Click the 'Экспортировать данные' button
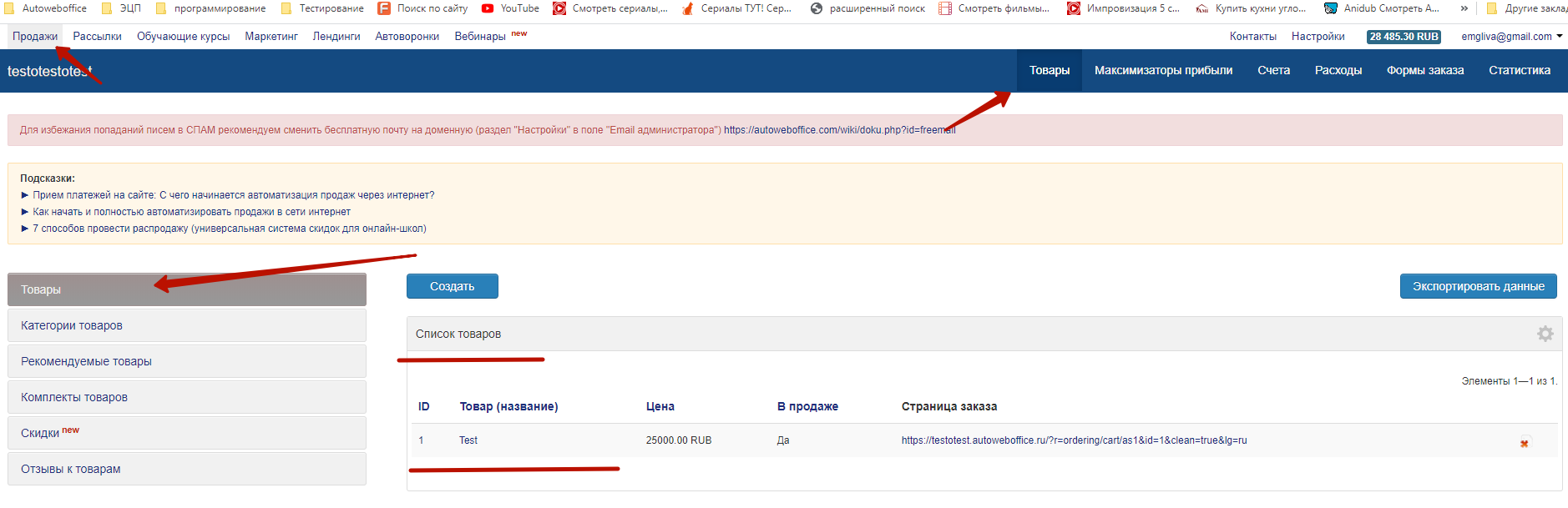The height and width of the screenshot is (508, 1568). (x=1478, y=286)
